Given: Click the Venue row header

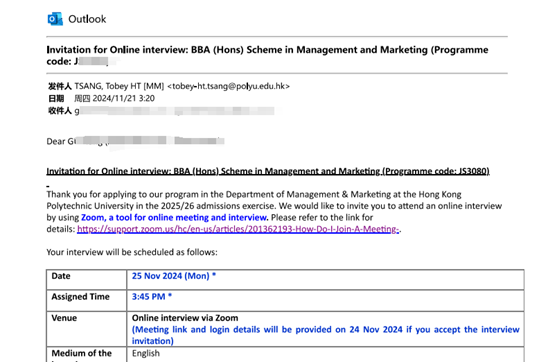Looking at the screenshot, I should pyautogui.click(x=86, y=329).
